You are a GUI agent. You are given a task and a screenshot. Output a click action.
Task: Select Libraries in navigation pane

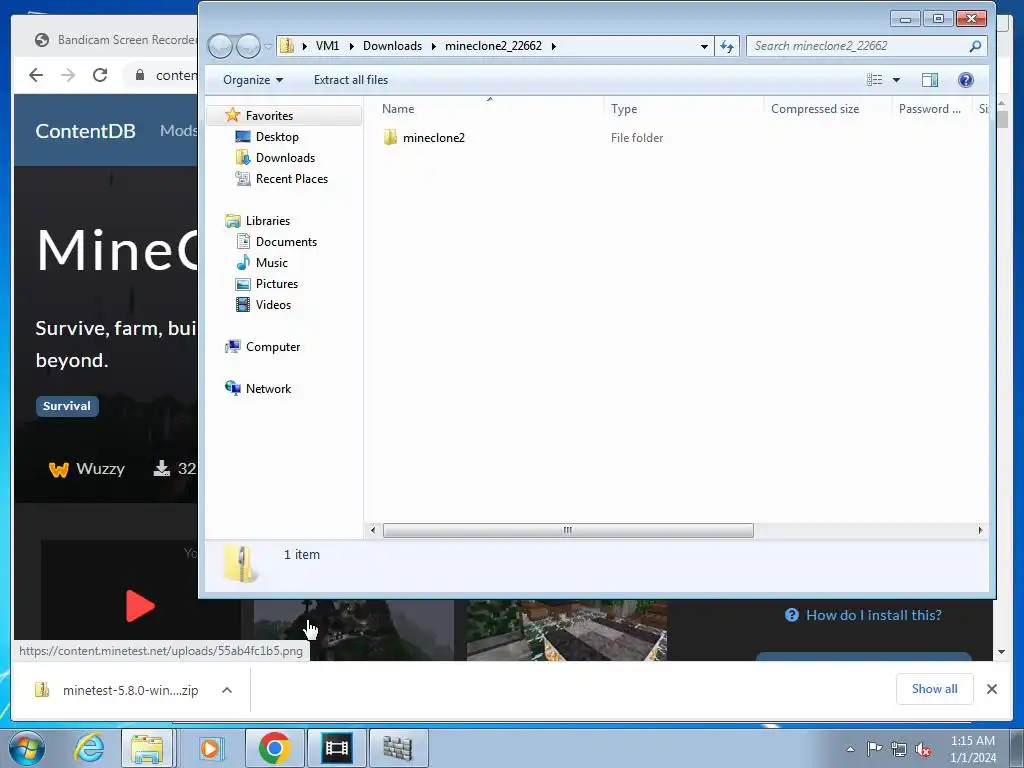click(x=267, y=221)
